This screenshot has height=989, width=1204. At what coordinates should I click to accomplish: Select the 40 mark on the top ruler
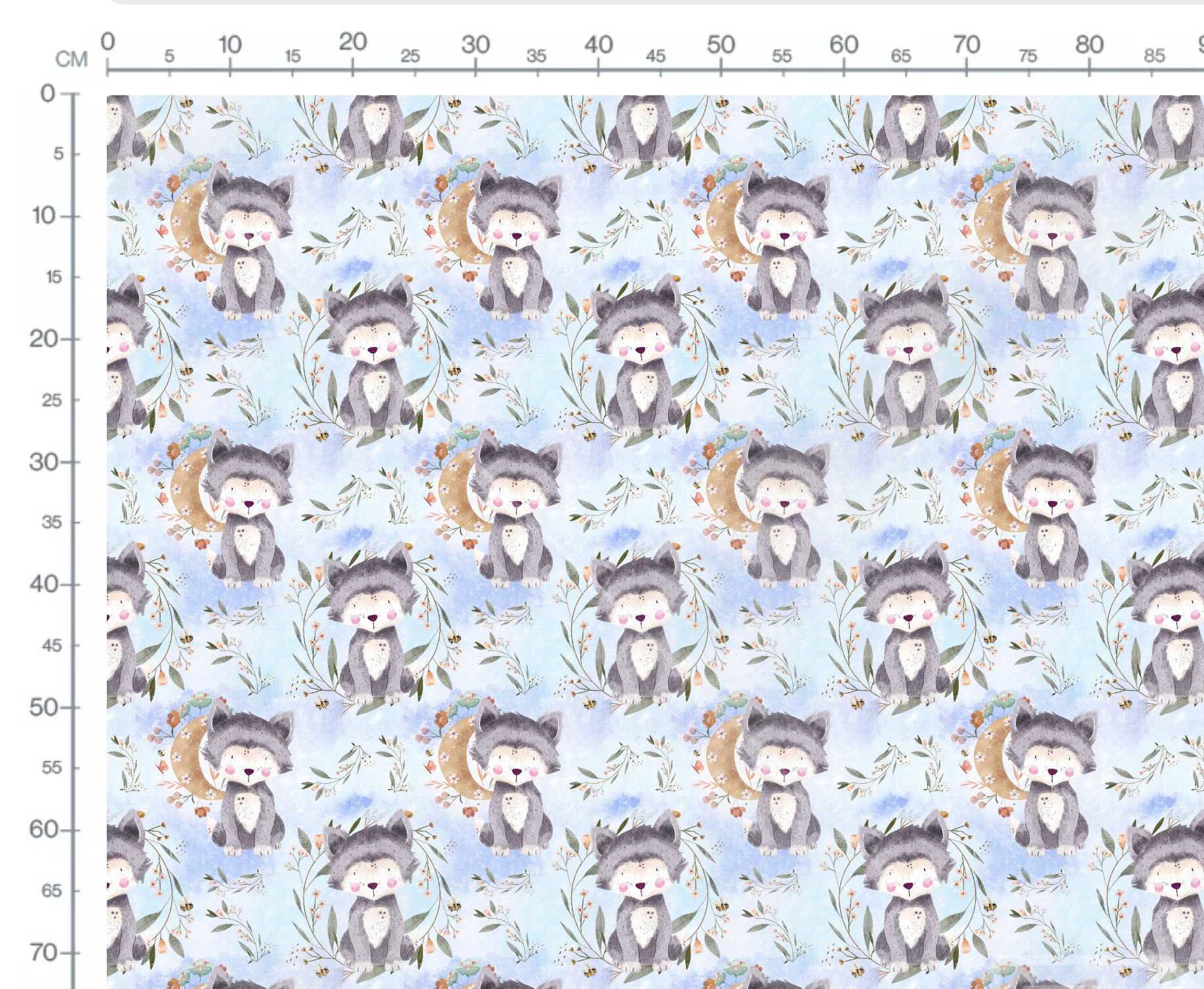tap(598, 45)
